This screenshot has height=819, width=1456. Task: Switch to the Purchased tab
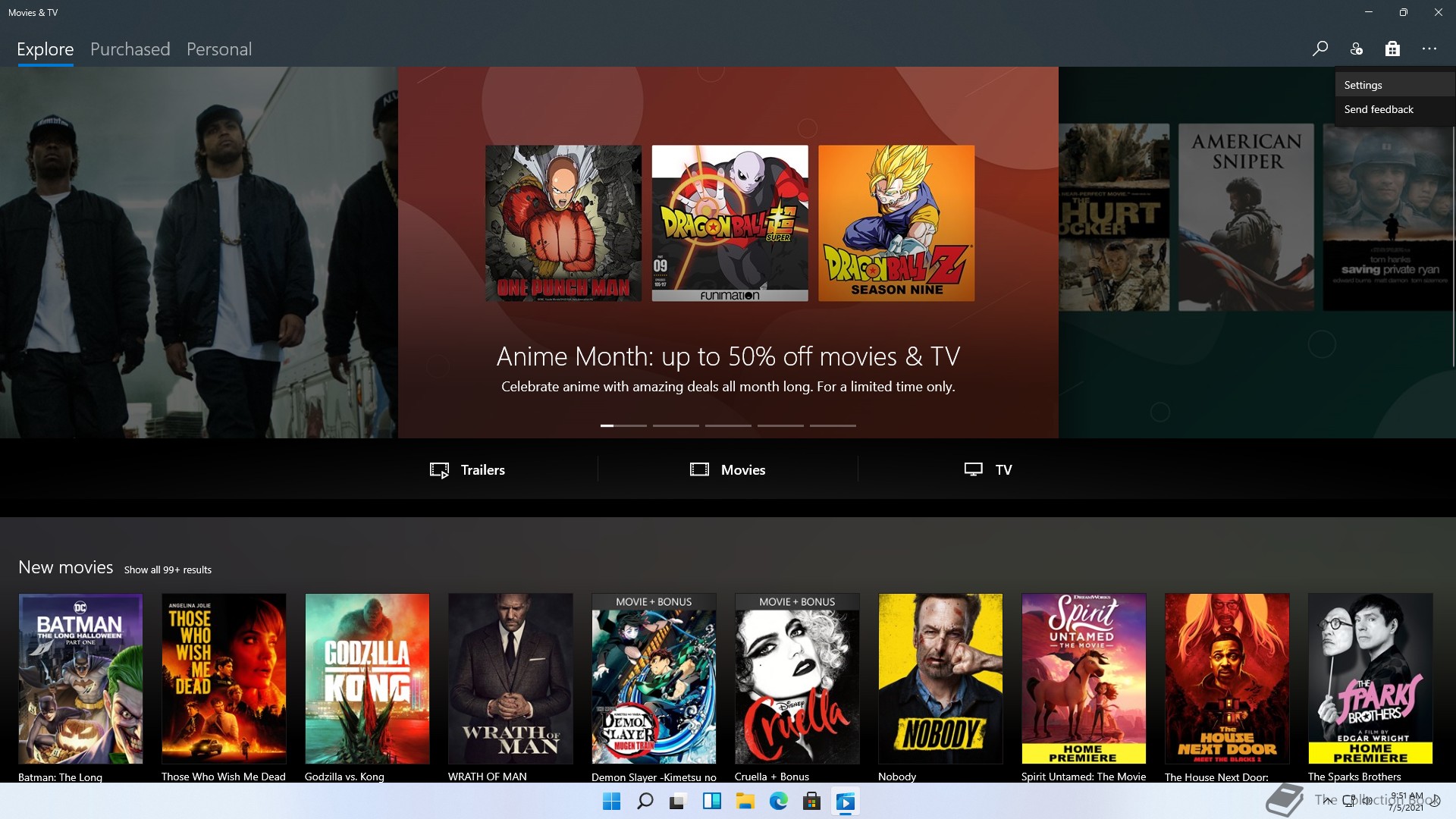click(130, 49)
